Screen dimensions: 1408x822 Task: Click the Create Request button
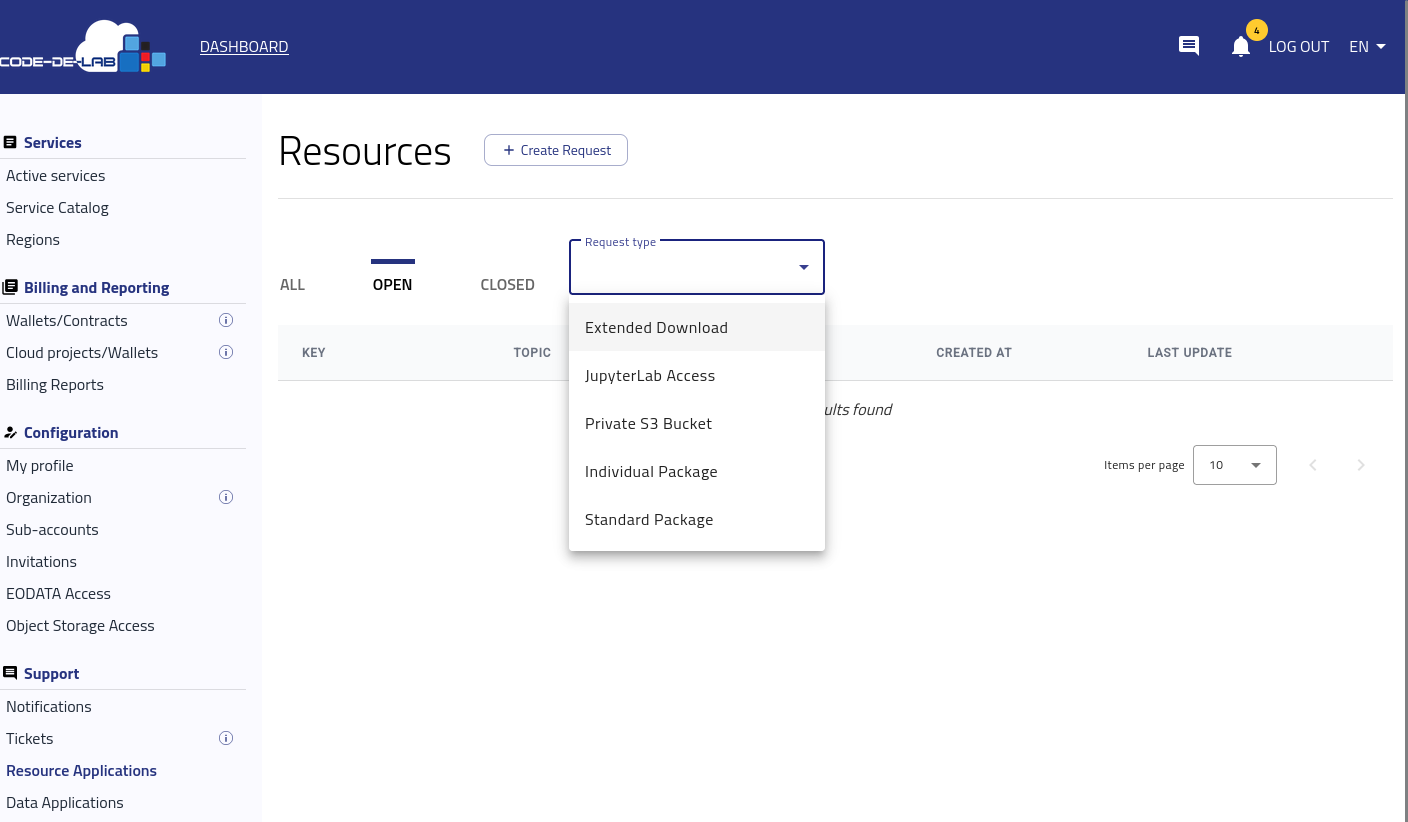[556, 150]
